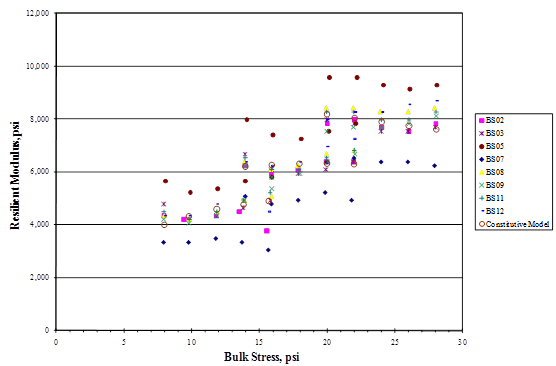The height and width of the screenshot is (366, 556).
Task: Click the BS02 pink square legend marker
Action: pos(482,121)
